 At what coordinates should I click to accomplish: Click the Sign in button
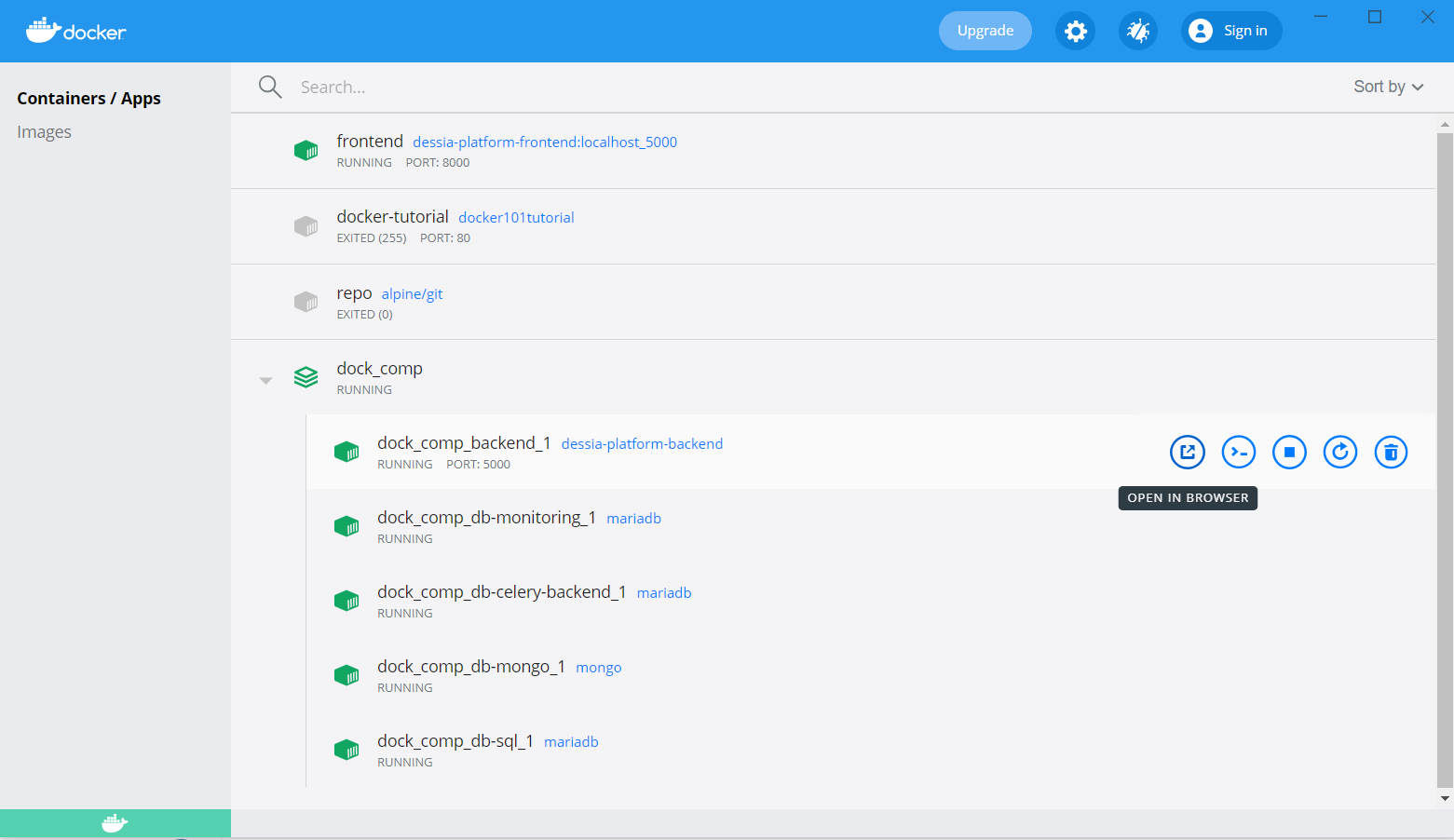click(x=1231, y=31)
